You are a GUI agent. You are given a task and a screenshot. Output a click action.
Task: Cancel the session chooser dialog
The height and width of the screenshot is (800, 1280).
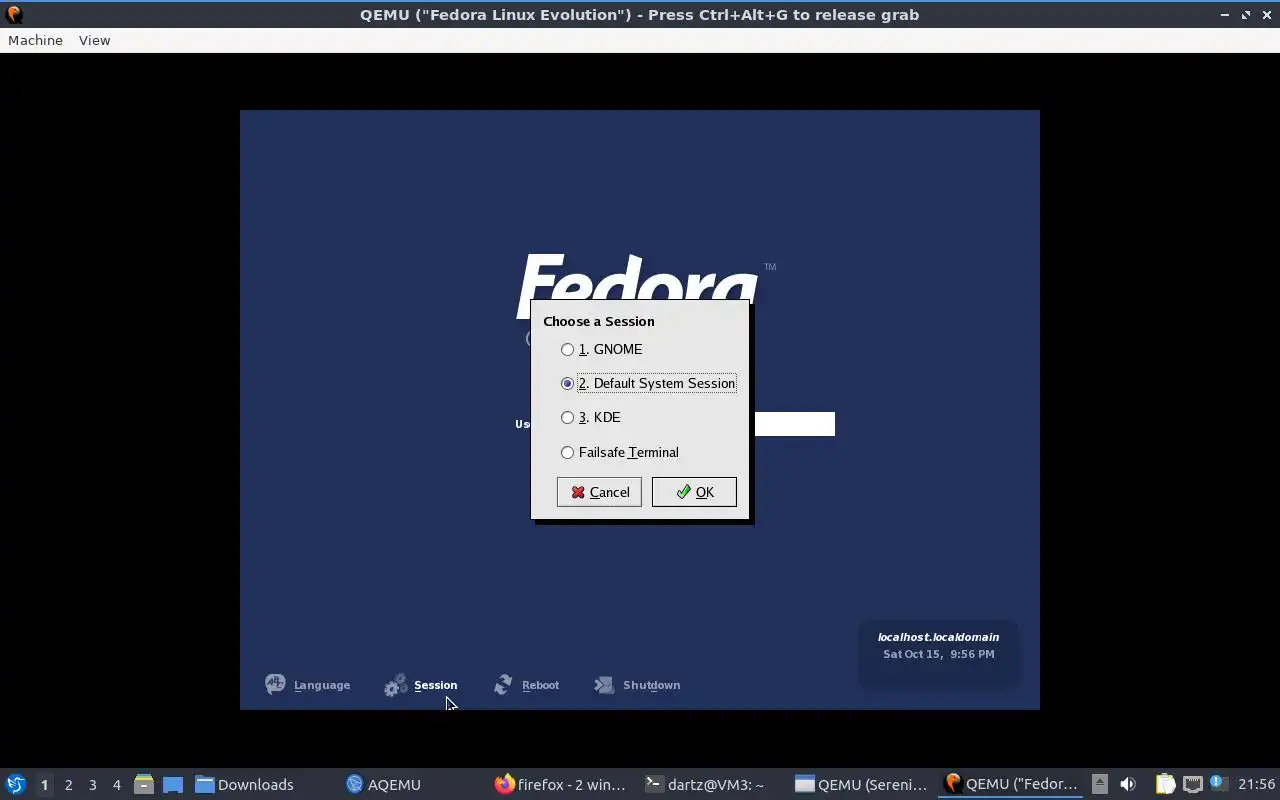pyautogui.click(x=599, y=492)
